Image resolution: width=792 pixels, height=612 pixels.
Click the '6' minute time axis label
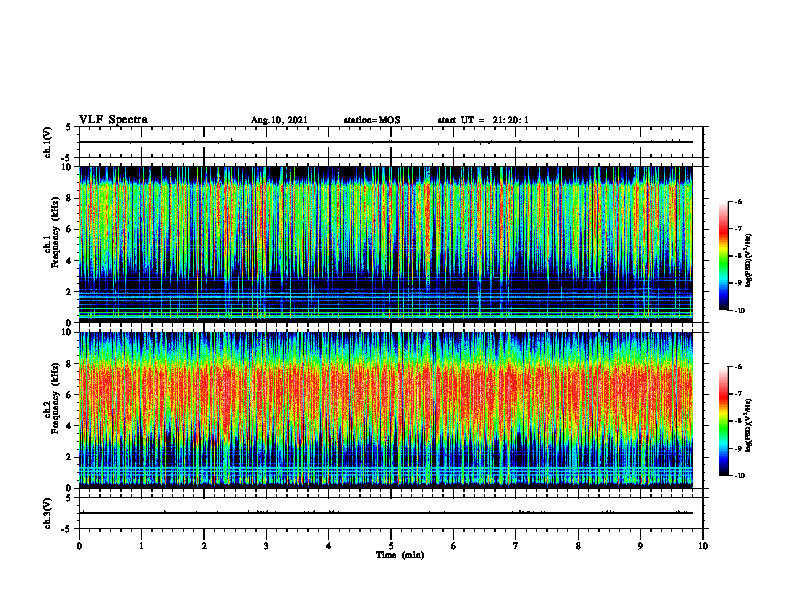(454, 546)
